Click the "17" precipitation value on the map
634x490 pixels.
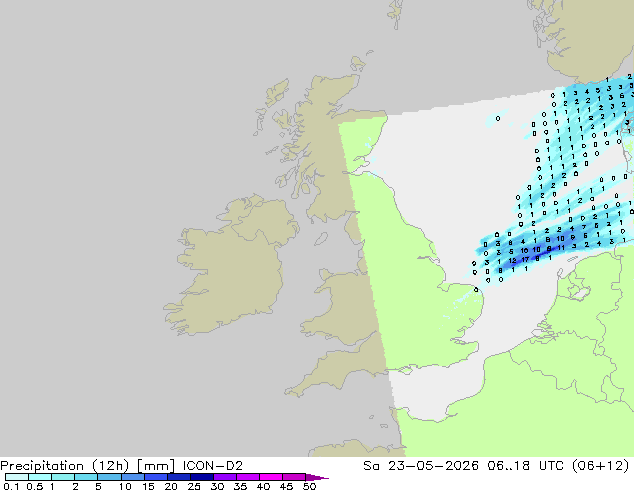click(x=525, y=260)
